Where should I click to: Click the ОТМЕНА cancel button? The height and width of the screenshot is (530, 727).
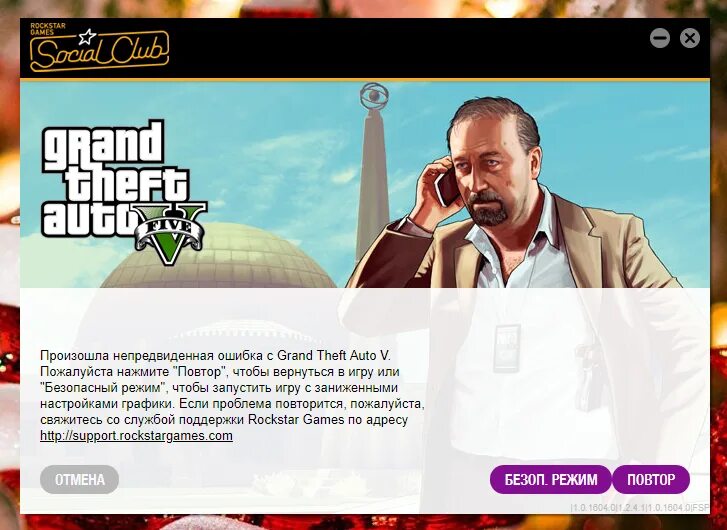click(x=79, y=479)
